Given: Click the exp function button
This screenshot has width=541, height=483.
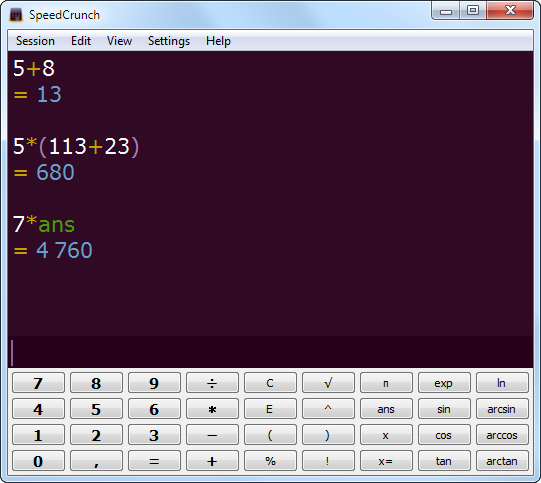Looking at the screenshot, I should 444,383.
